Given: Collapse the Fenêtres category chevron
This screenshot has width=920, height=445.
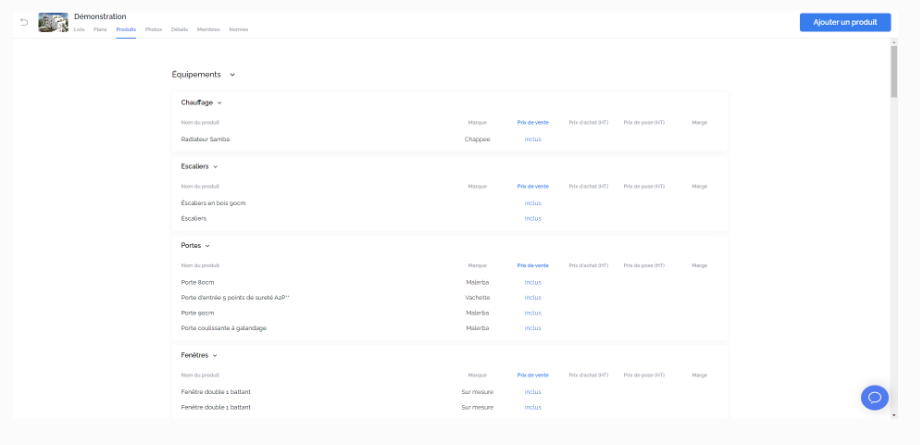Looking at the screenshot, I should [215, 356].
